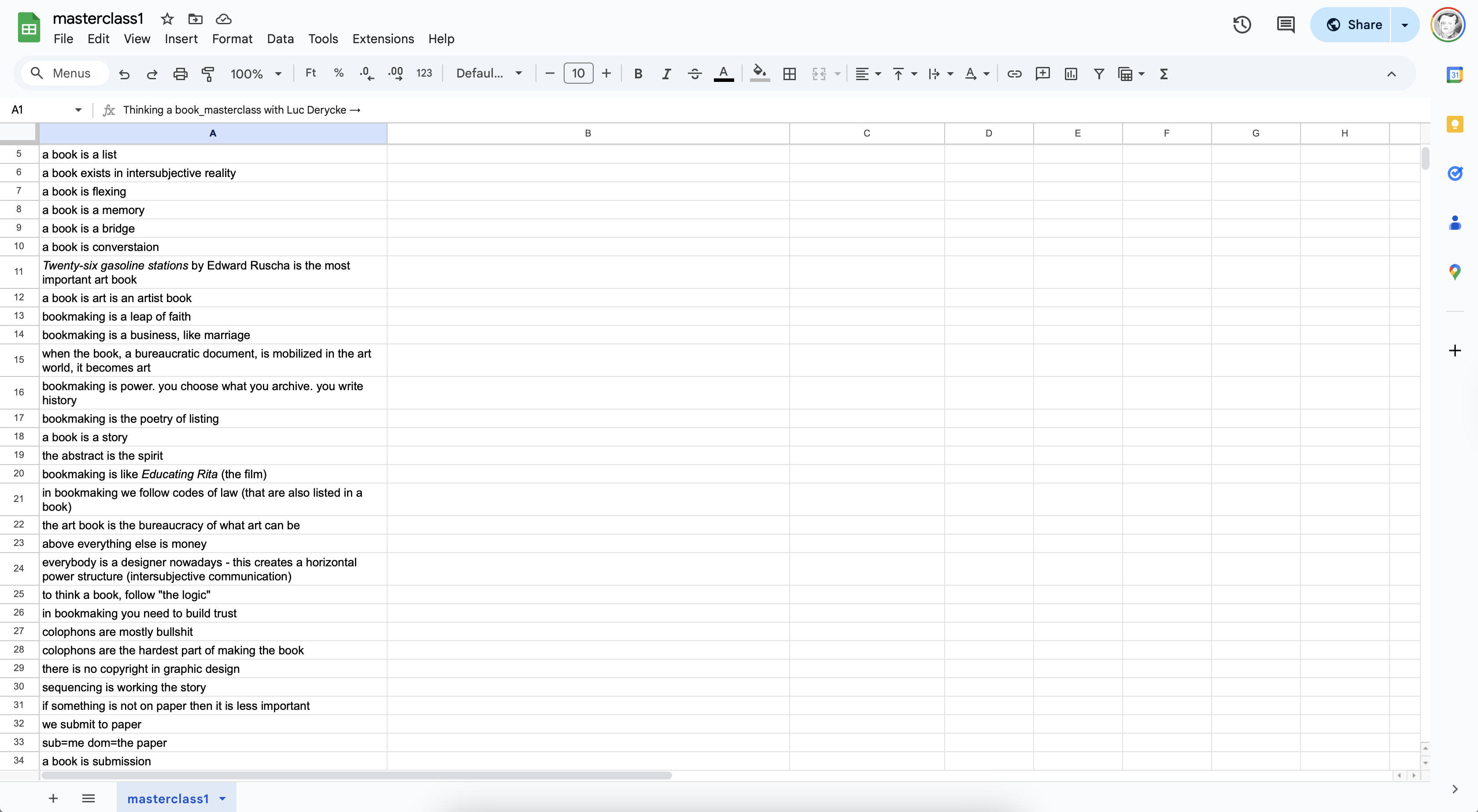Viewport: 1478px width, 812px height.
Task: Star the masterclass1 document
Action: [x=167, y=19]
